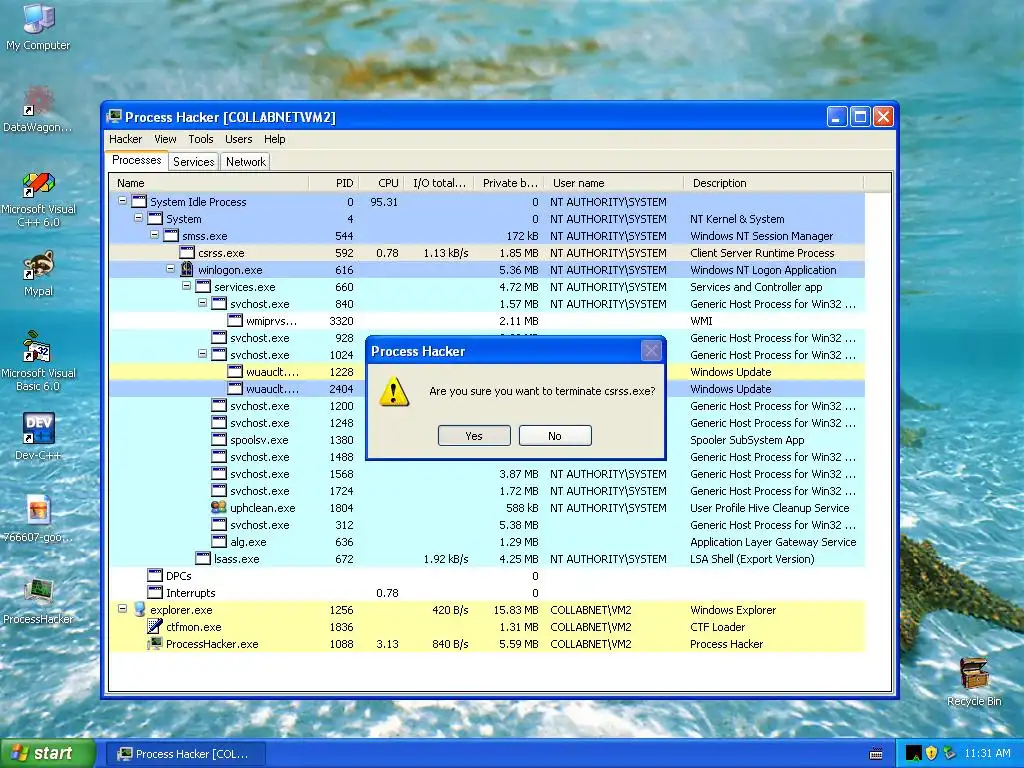Screen dimensions: 1024x768
Task: Open the Tools menu
Action: point(200,139)
